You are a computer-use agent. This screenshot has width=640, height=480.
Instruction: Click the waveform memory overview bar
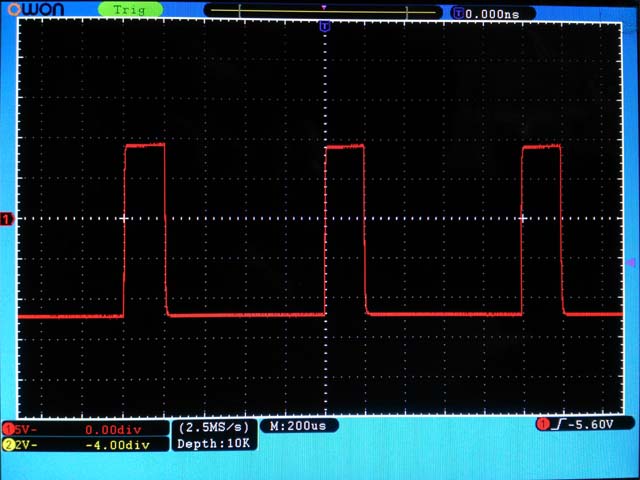pyautogui.click(x=323, y=11)
